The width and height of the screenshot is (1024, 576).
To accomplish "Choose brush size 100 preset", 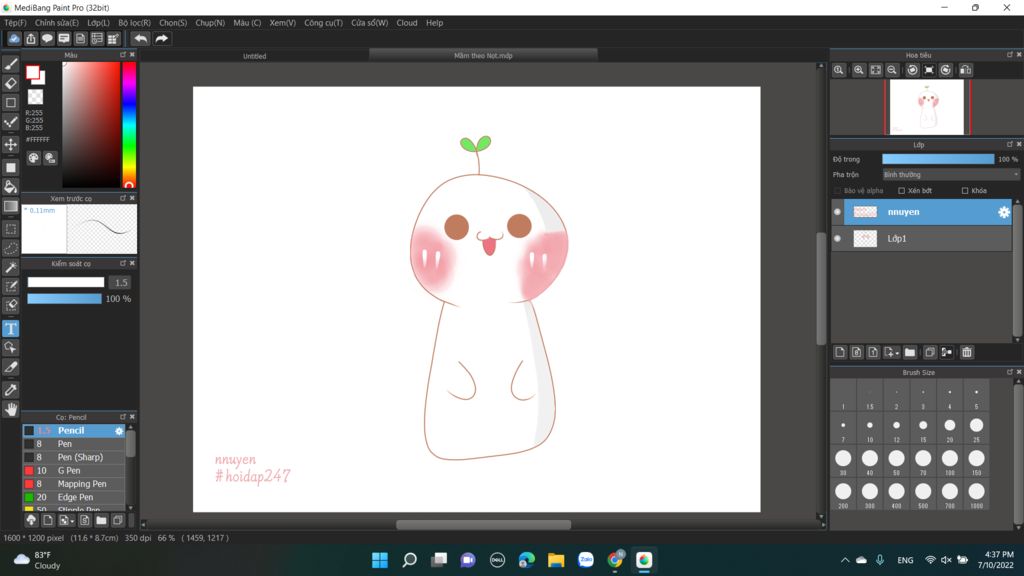I will coord(950,462).
